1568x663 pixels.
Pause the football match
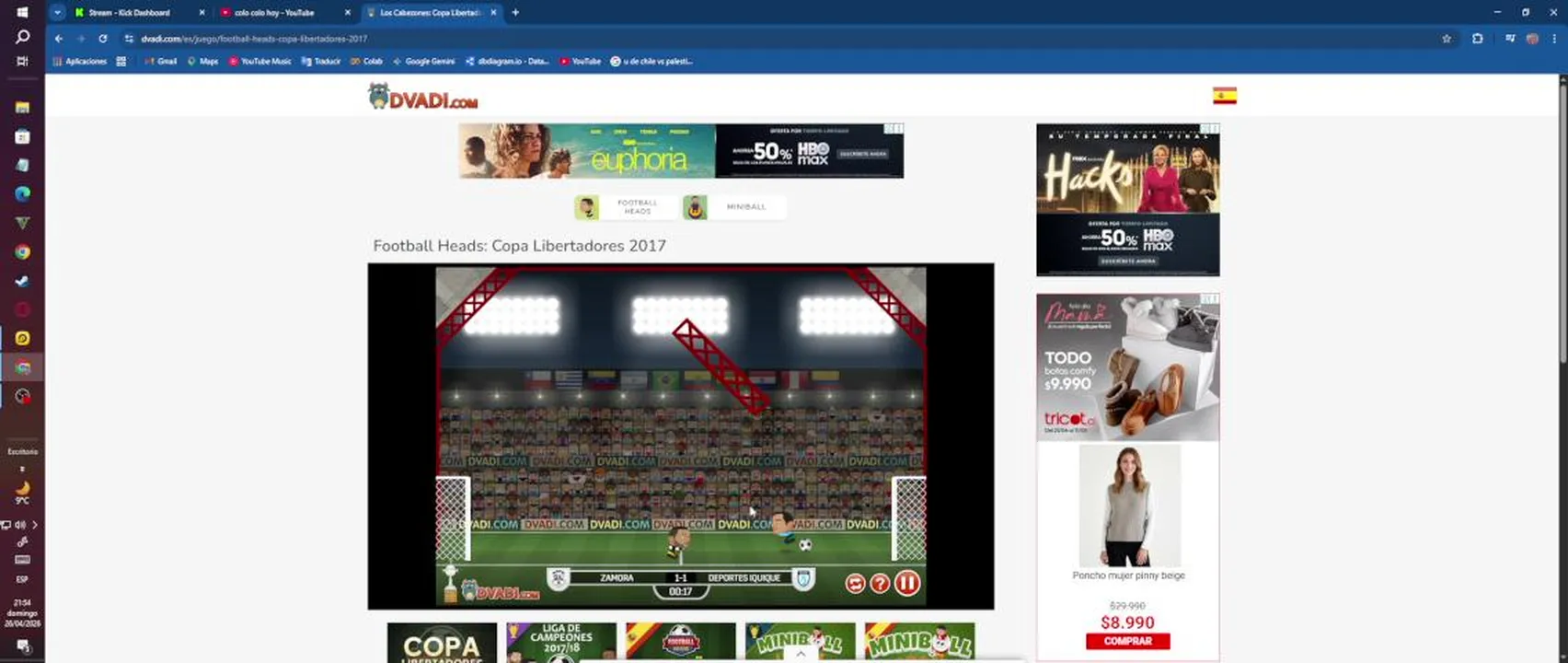coord(907,583)
